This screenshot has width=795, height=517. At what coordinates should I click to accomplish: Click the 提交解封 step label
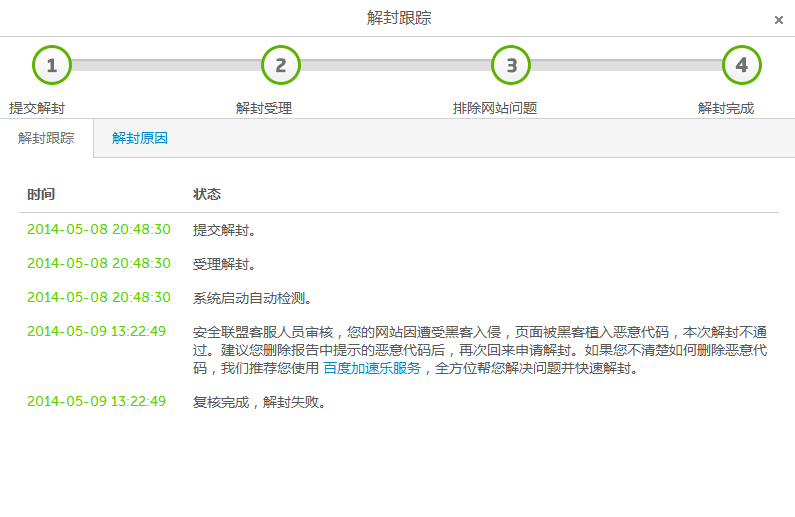(x=37, y=108)
